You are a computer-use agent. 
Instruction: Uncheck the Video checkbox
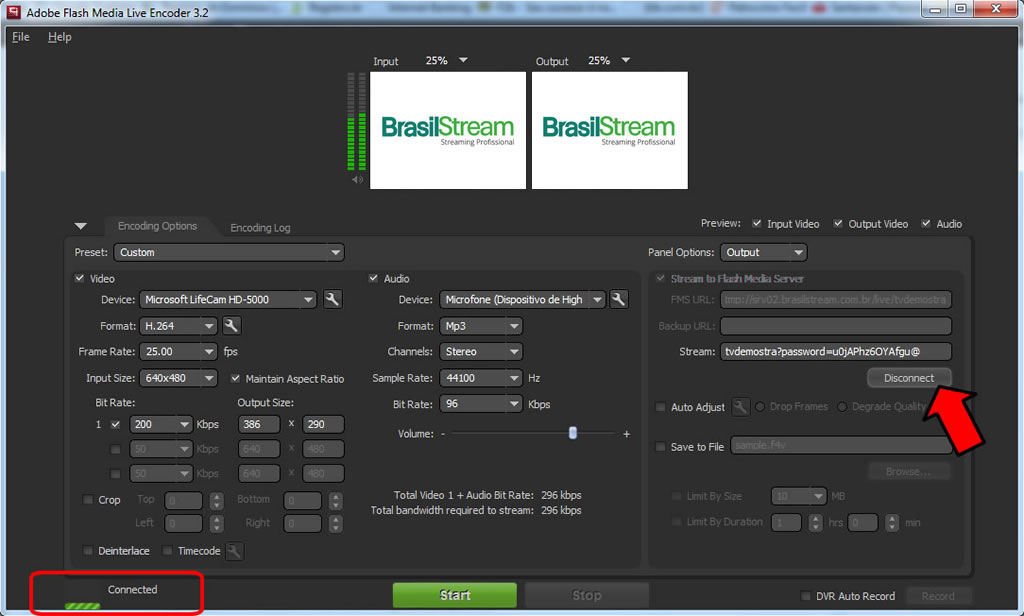click(x=80, y=278)
